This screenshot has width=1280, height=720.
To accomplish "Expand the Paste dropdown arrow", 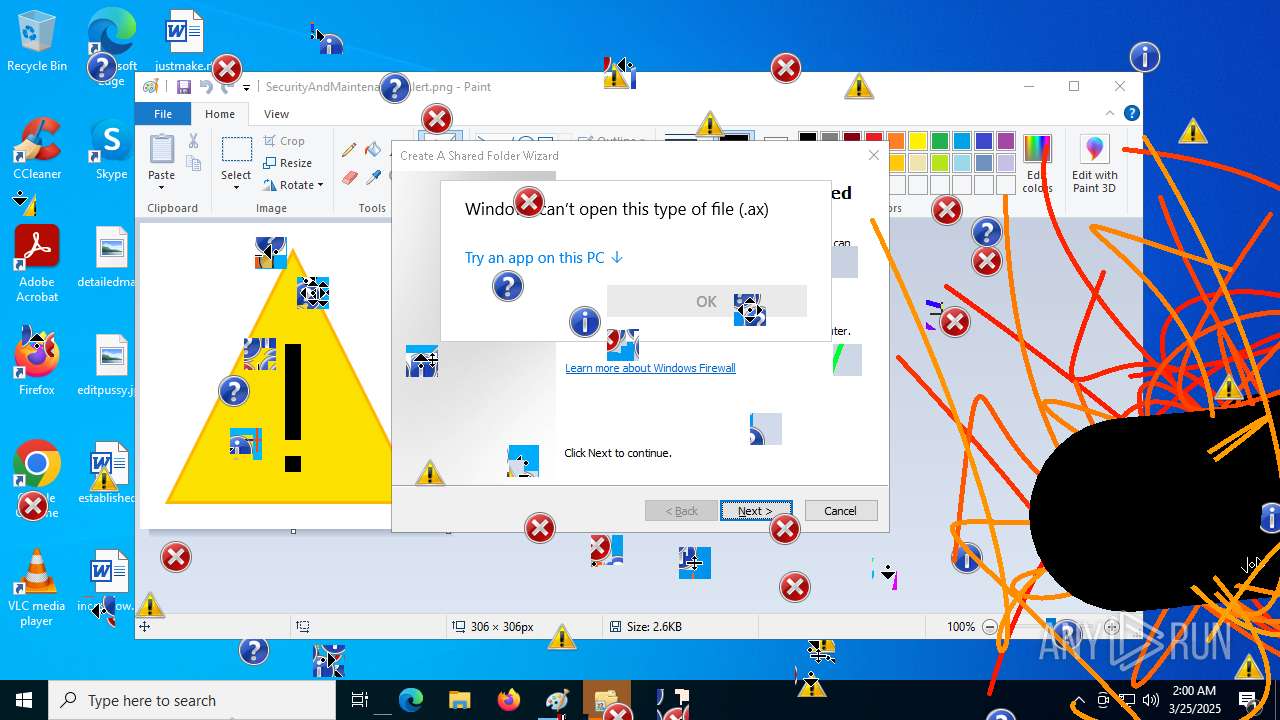I will (162, 187).
